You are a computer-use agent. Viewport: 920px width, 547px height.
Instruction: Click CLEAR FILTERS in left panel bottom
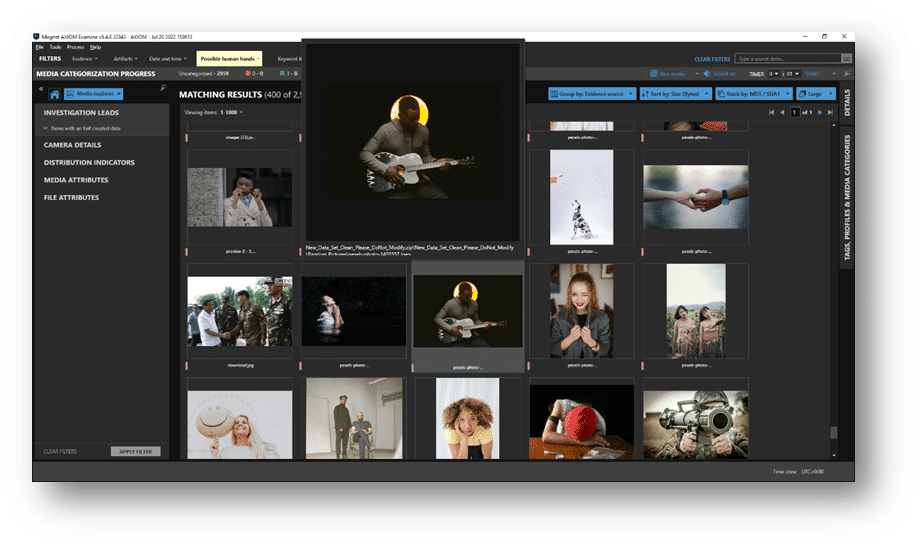[x=60, y=451]
